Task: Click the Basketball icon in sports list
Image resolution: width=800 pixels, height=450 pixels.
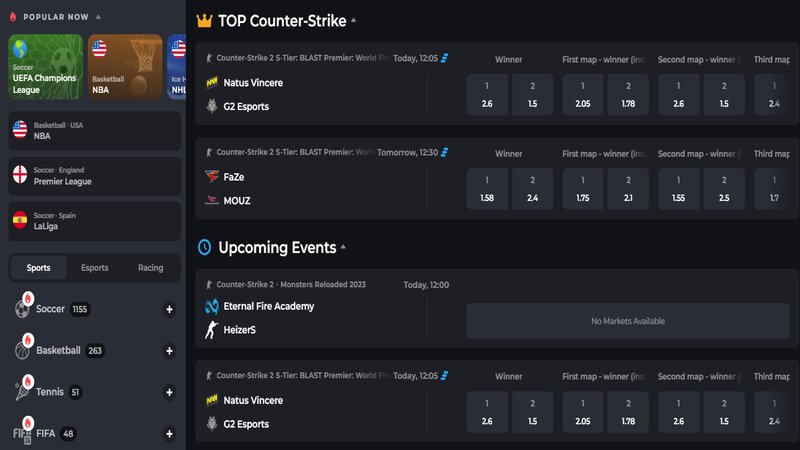Action: [22, 351]
